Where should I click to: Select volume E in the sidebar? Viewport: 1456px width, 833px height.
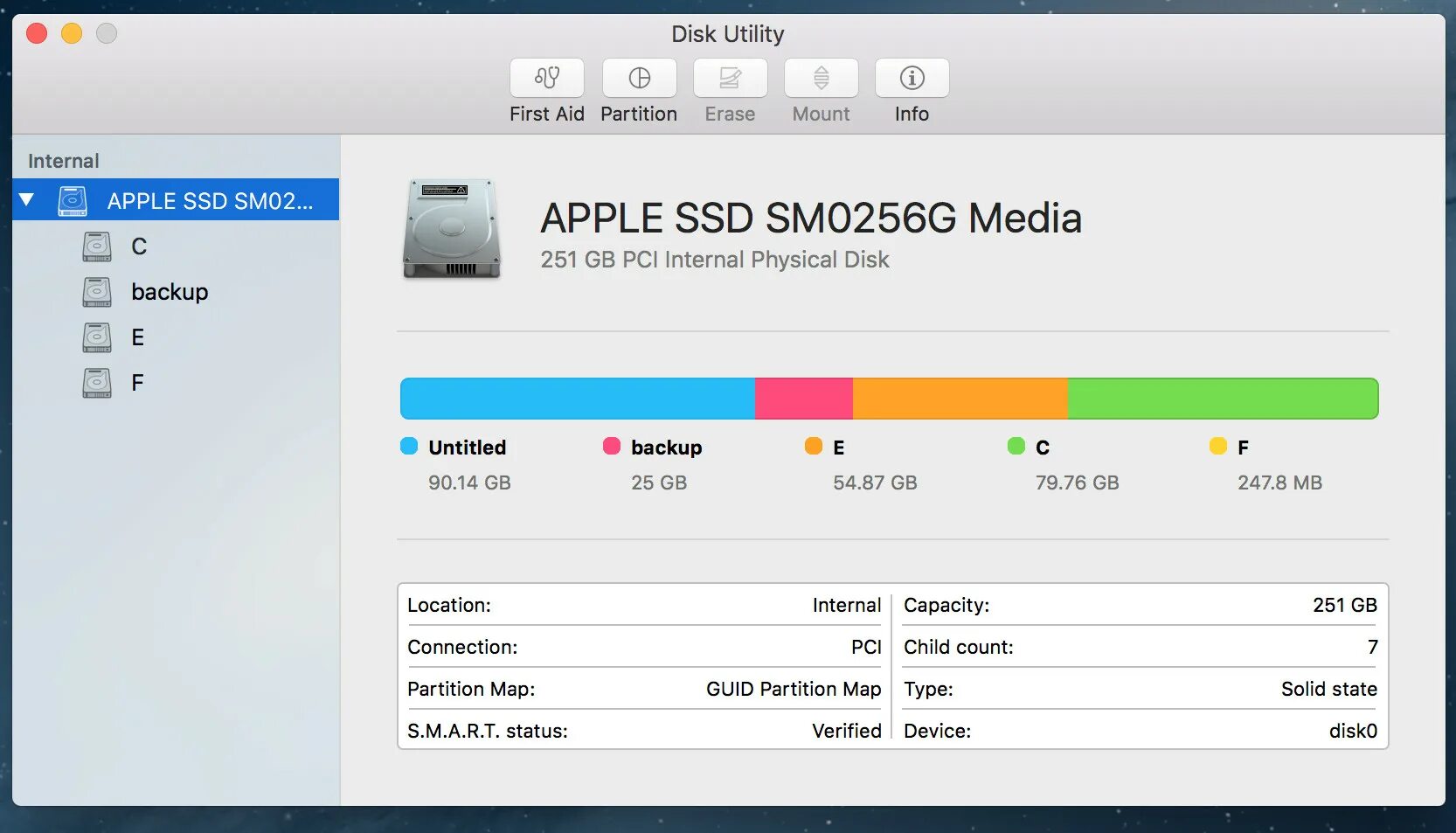tap(176, 337)
